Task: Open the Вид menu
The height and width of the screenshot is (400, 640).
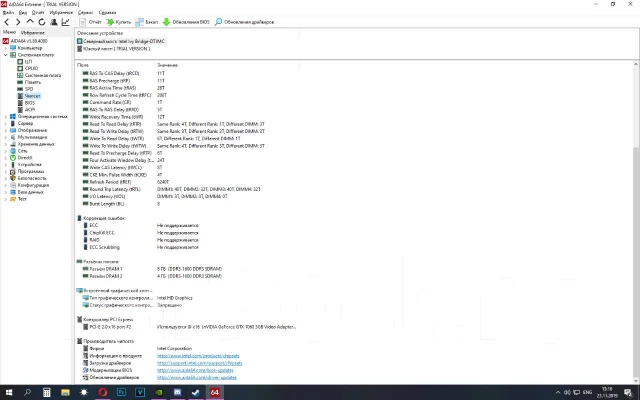Action: tap(23, 13)
